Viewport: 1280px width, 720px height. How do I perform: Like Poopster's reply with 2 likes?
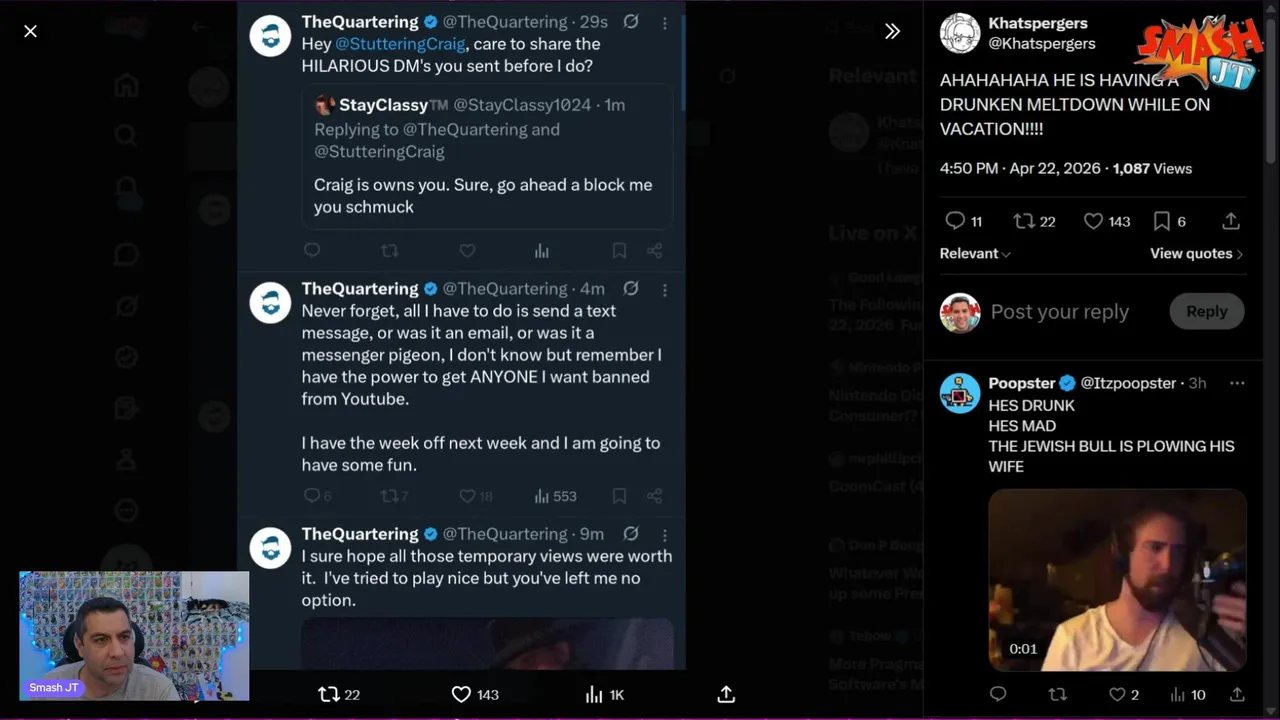1117,694
